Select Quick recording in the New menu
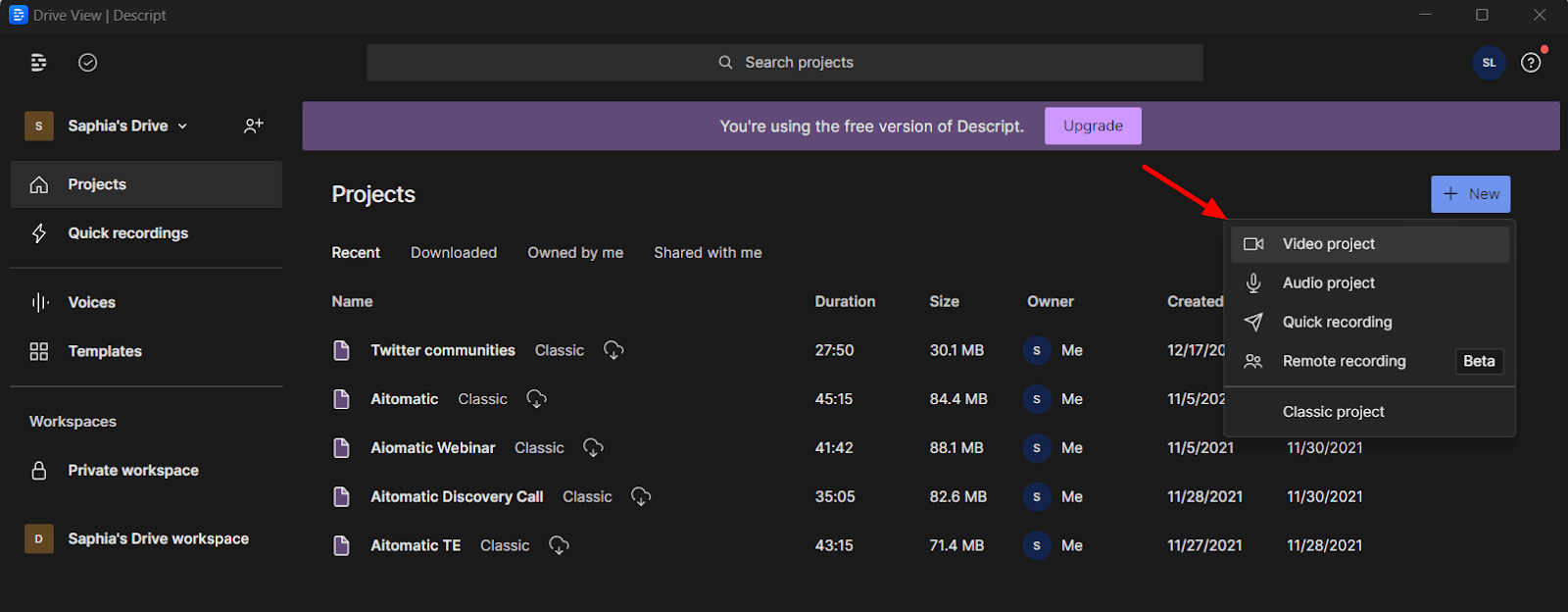This screenshot has width=1568, height=612. click(x=1370, y=322)
